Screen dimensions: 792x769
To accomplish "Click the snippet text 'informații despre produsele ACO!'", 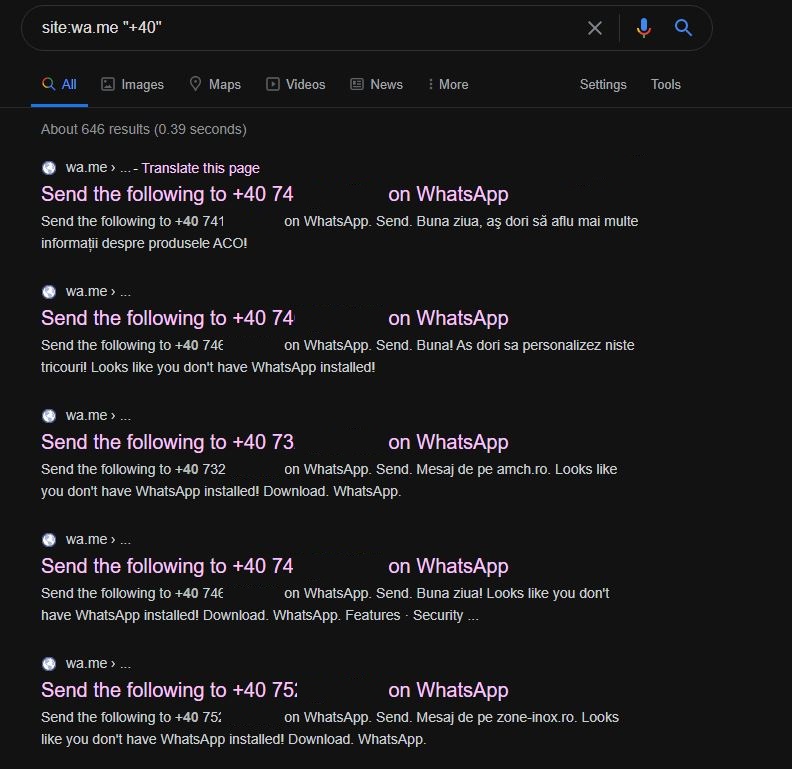I will [x=144, y=244].
